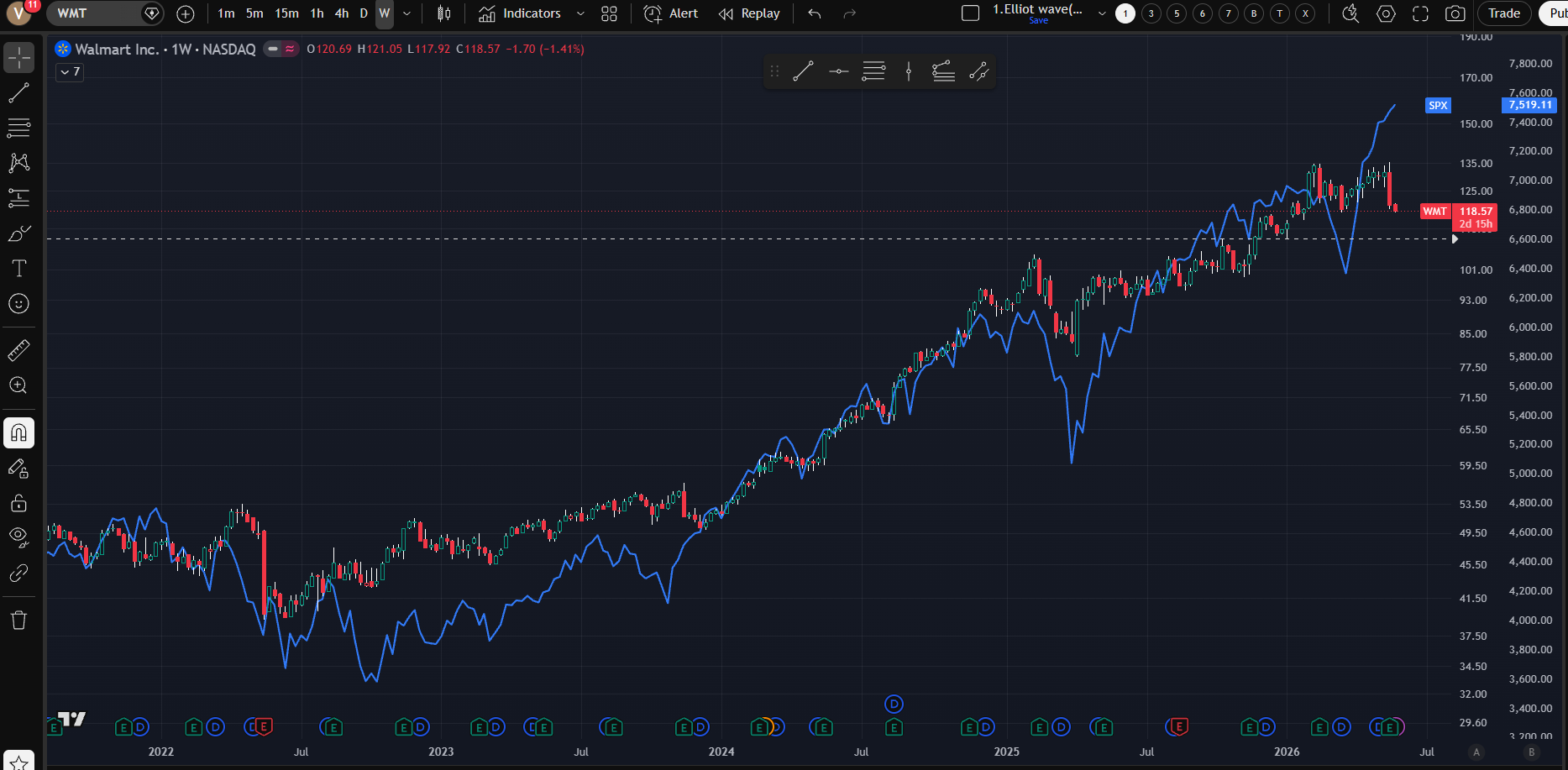Image resolution: width=1568 pixels, height=770 pixels.
Task: Open quick search with the lightning magnifier
Action: (x=1350, y=13)
